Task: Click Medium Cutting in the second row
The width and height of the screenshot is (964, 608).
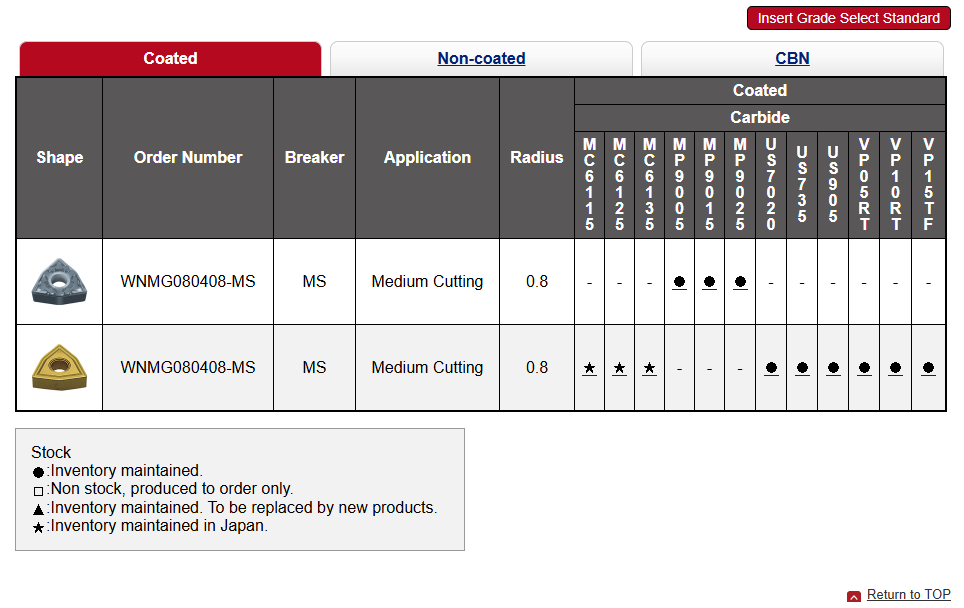Action: 427,368
